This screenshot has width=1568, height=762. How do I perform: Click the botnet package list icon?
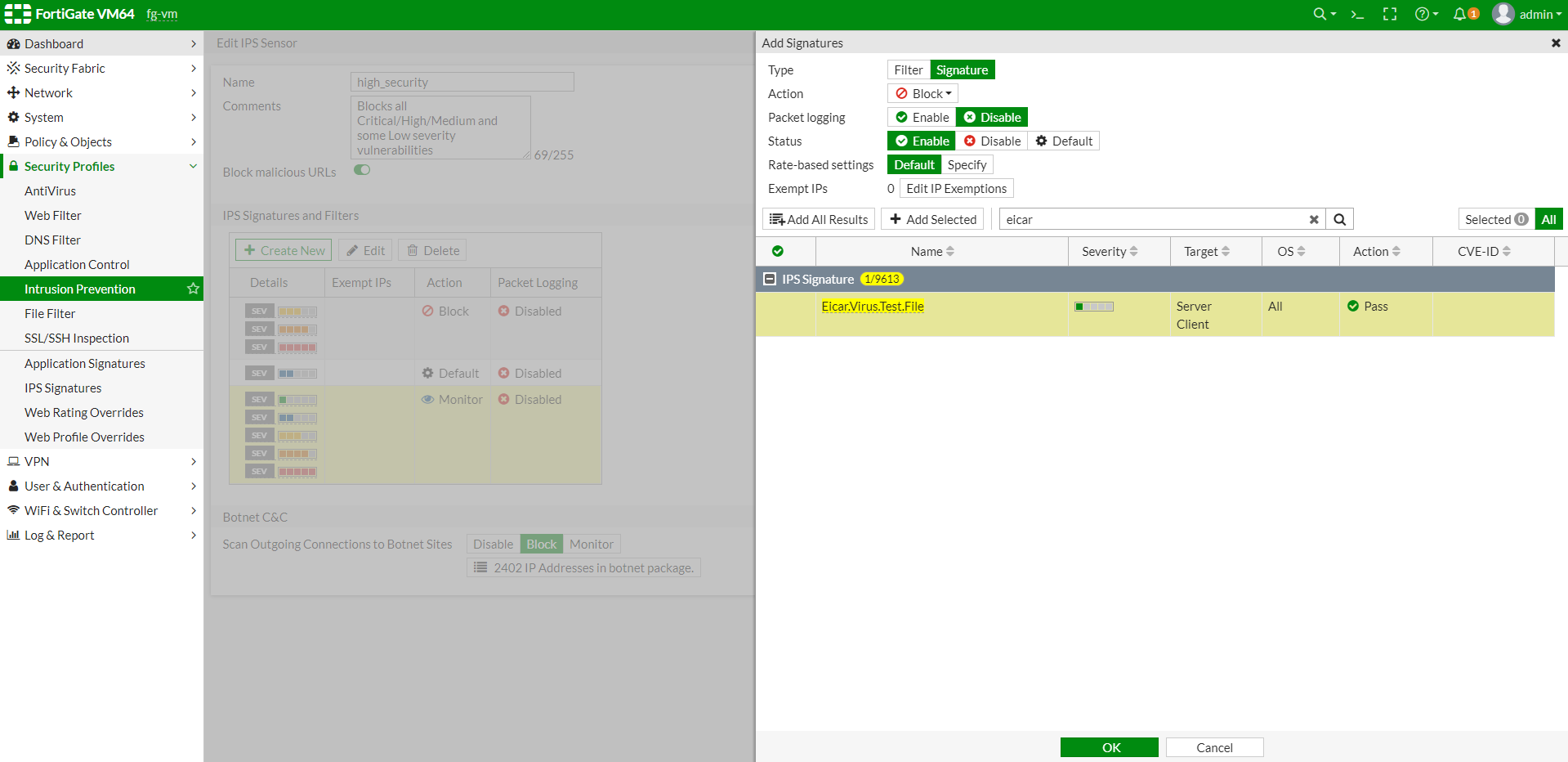480,567
